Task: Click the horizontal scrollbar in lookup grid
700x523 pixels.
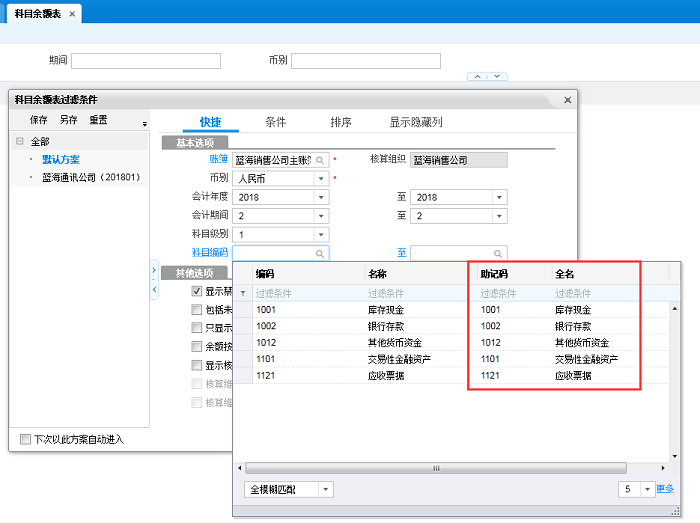Action: 435,468
